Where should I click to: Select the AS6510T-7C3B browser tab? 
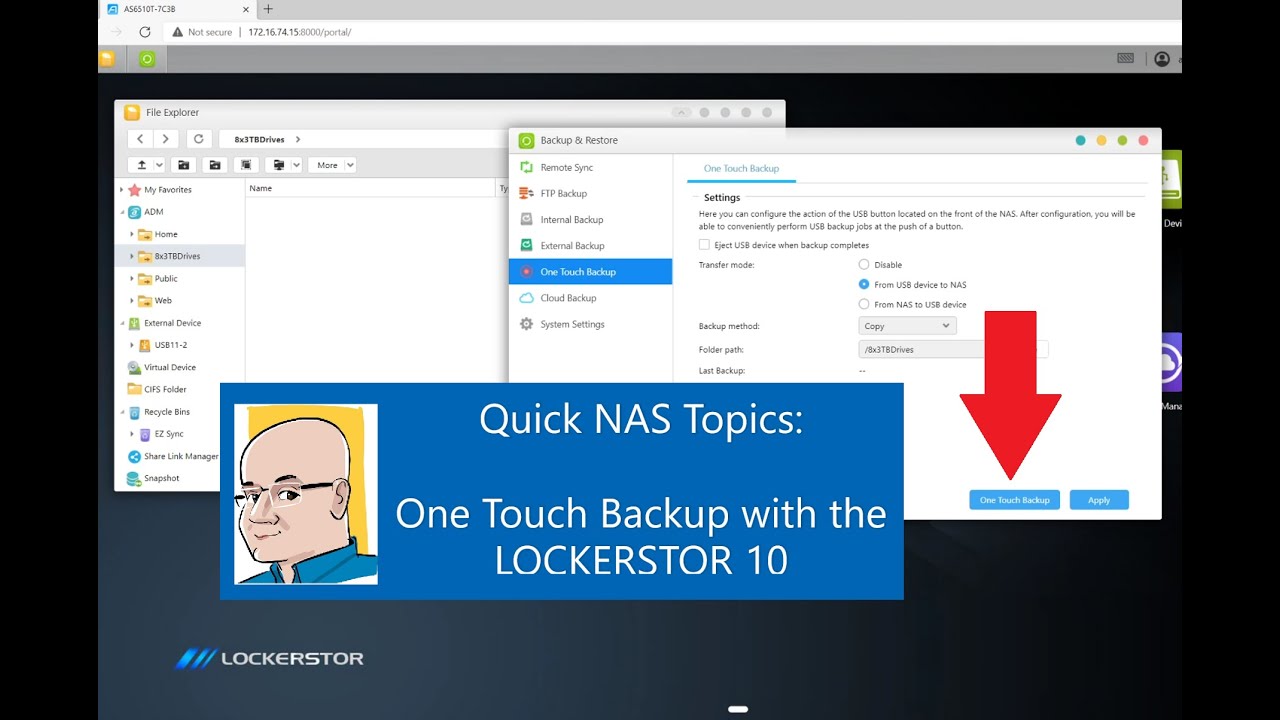click(x=178, y=9)
